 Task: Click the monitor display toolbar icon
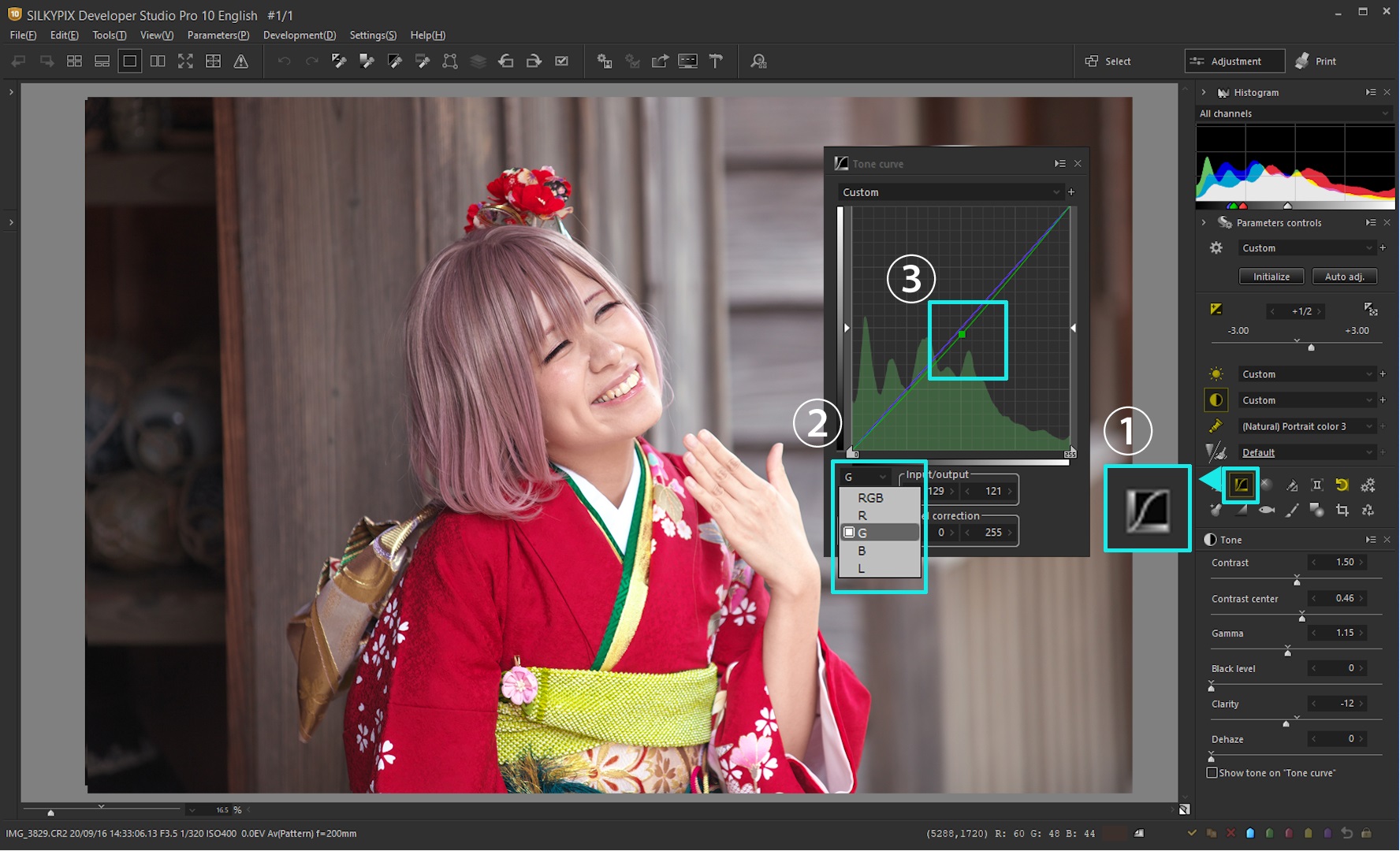point(687,61)
